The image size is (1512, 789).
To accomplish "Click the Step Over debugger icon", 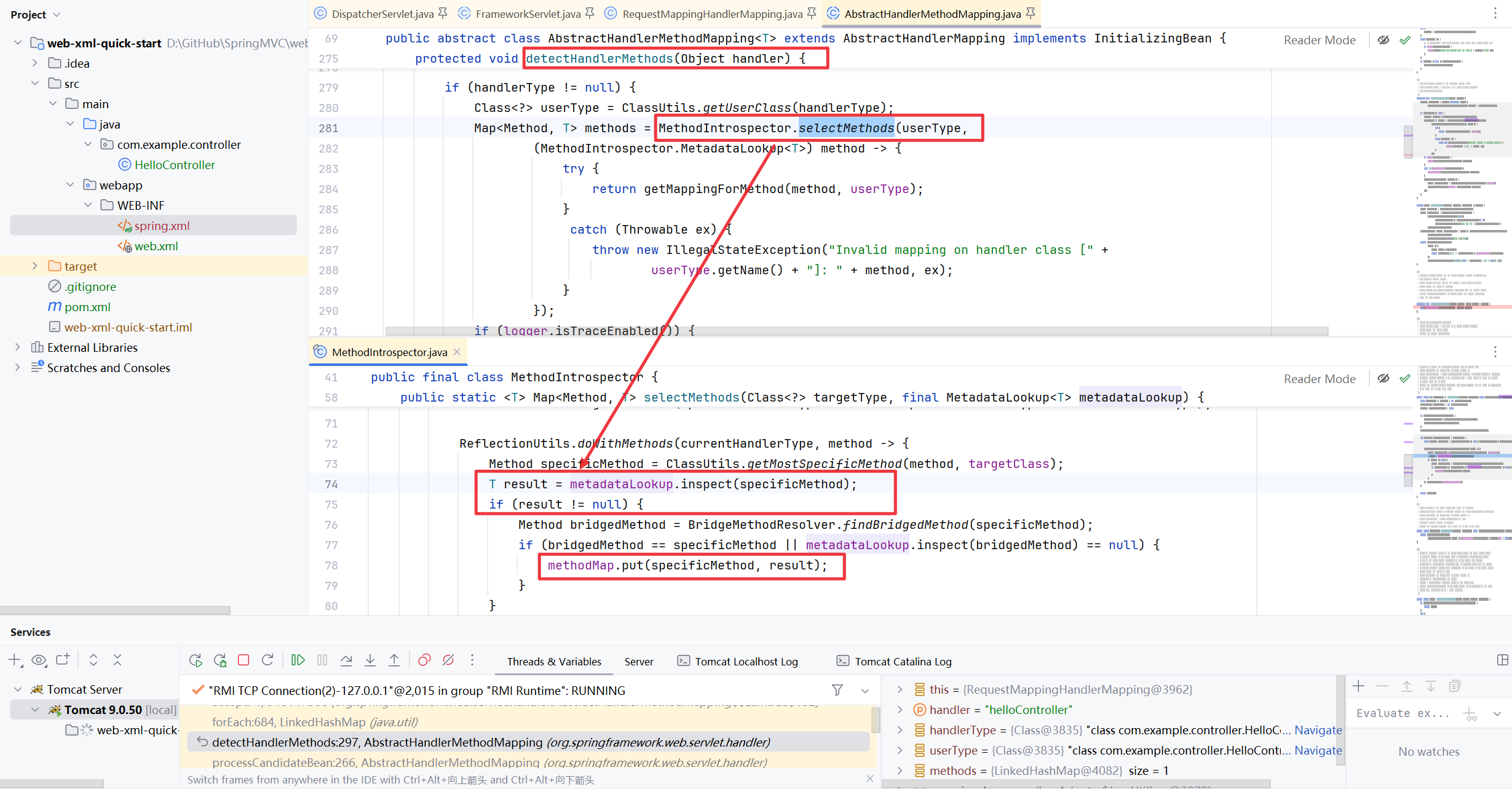I will [x=346, y=660].
